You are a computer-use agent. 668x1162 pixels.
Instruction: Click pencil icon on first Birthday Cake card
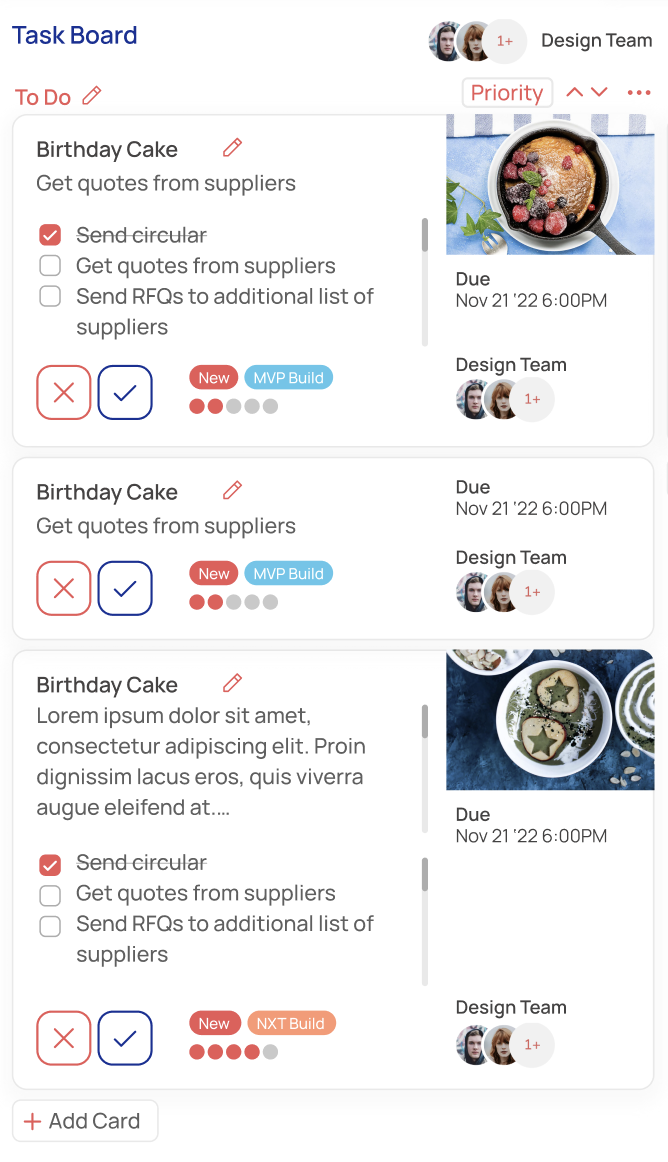coord(232,148)
